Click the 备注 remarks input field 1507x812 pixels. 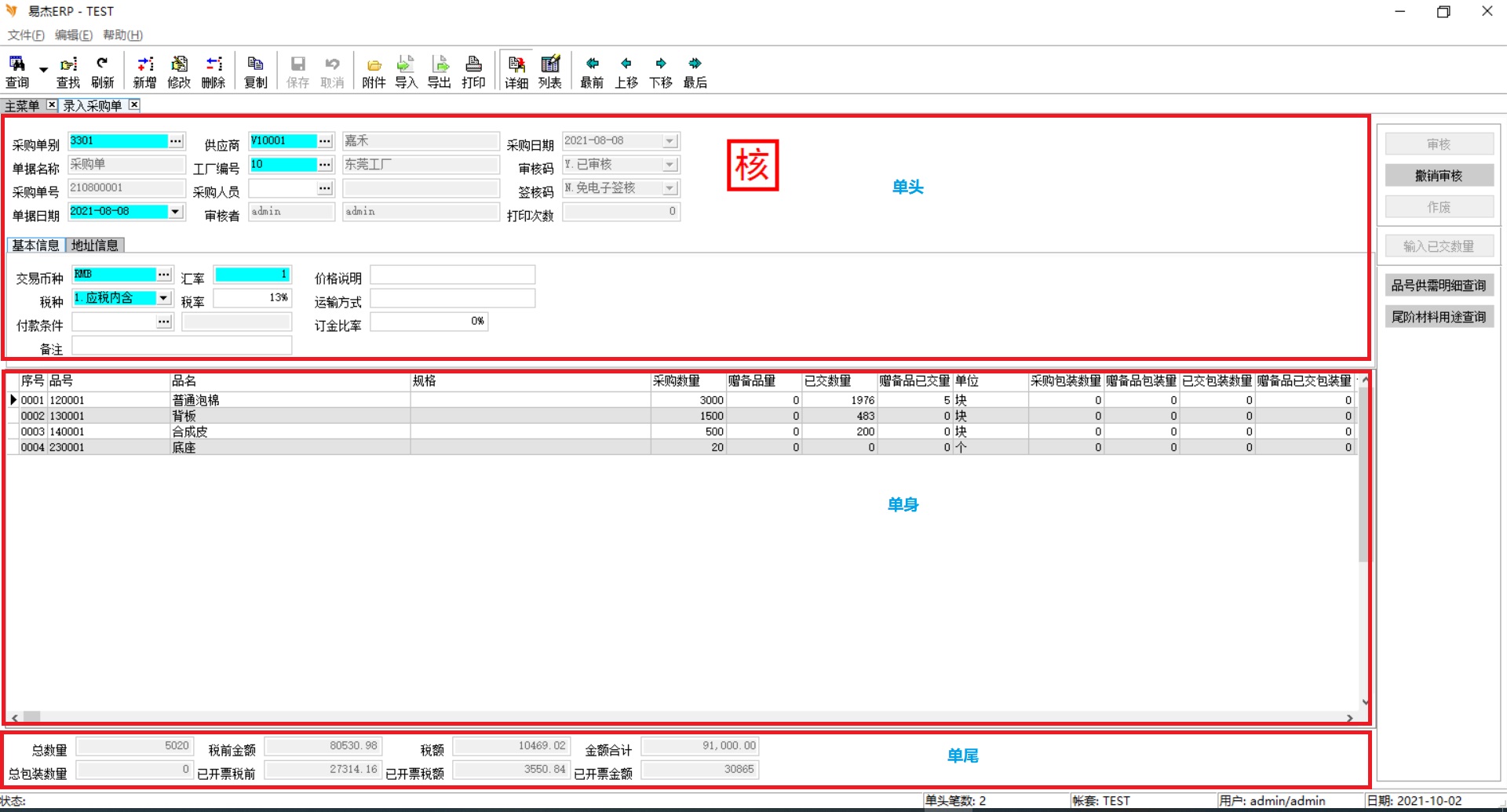click(182, 346)
